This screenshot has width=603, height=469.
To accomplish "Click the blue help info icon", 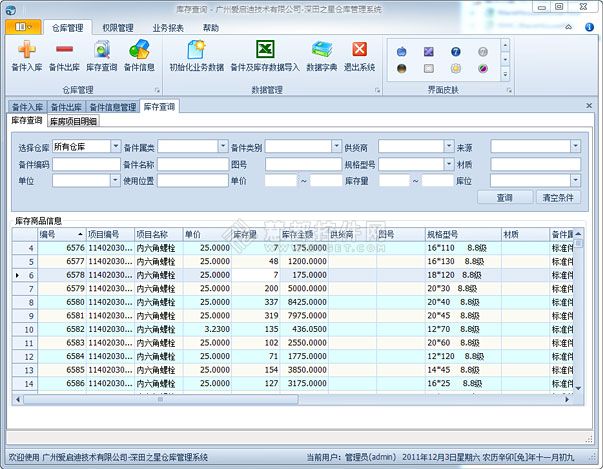I will (589, 27).
